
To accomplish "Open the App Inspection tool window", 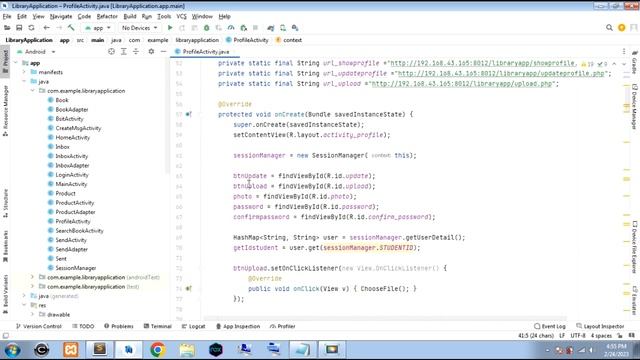I will (x=238, y=326).
